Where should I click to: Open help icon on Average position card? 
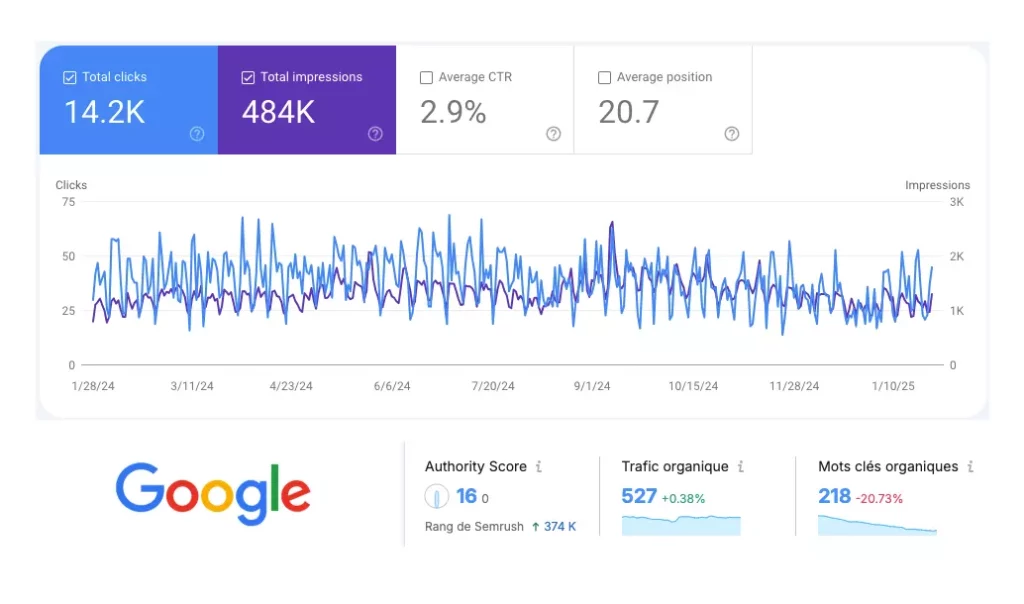[731, 134]
